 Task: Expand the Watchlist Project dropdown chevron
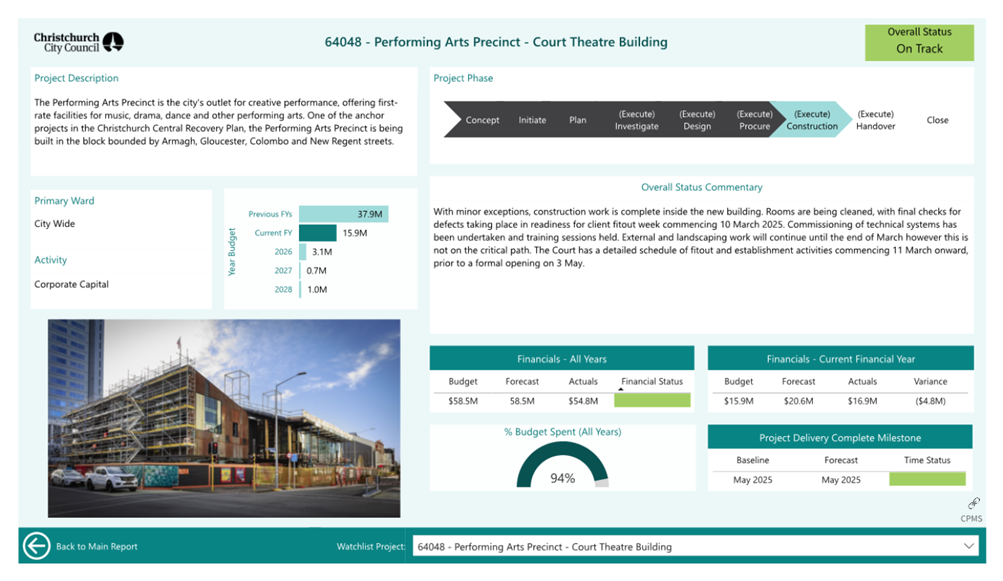(968, 546)
